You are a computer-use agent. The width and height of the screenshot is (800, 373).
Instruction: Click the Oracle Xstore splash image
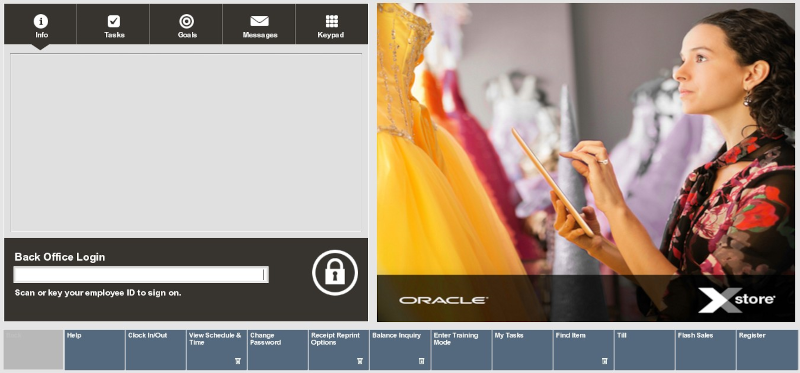tap(586, 162)
